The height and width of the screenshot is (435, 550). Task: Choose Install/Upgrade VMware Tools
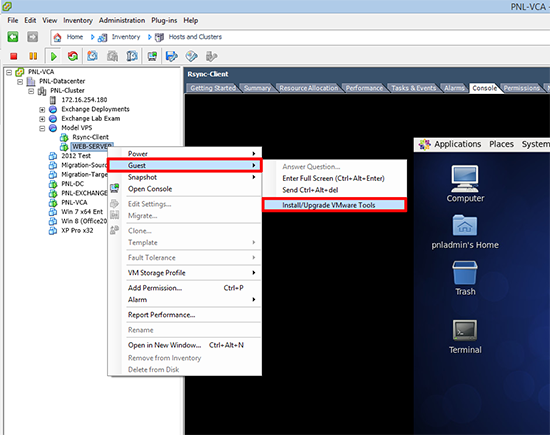pyautogui.click(x=335, y=205)
